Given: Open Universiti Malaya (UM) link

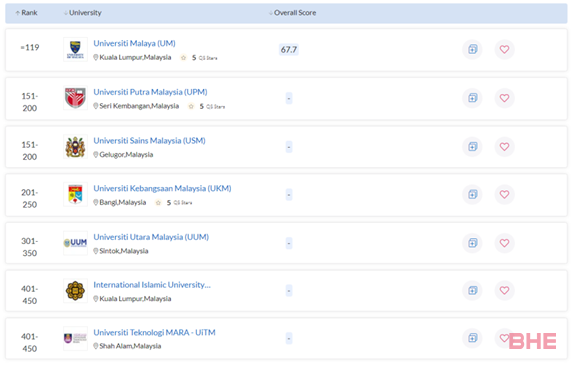Looking at the screenshot, I should coord(134,43).
